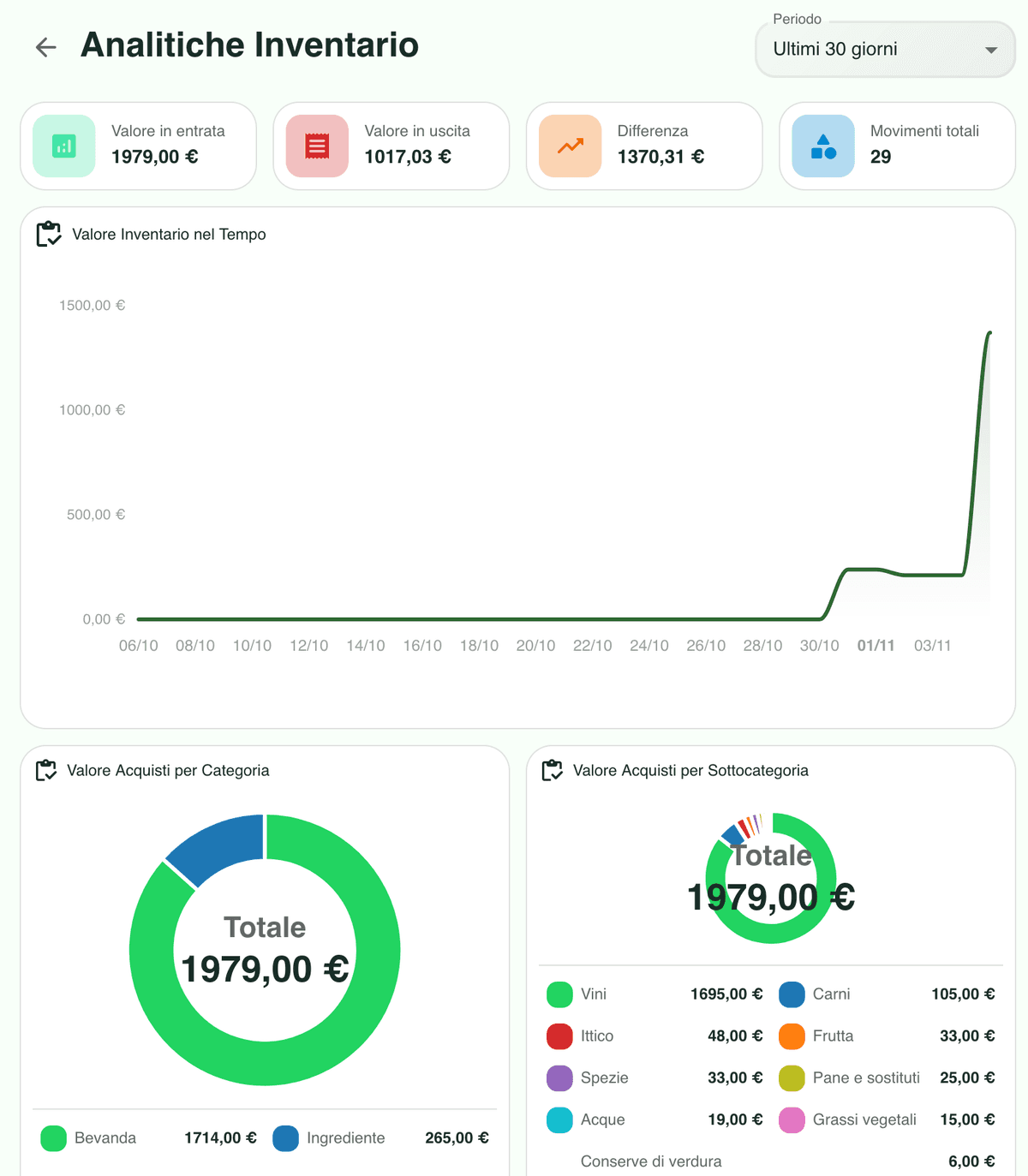Click the blue shapes icon on Movimenti totali card
Viewport: 1028px width, 1176px height.
click(x=822, y=146)
